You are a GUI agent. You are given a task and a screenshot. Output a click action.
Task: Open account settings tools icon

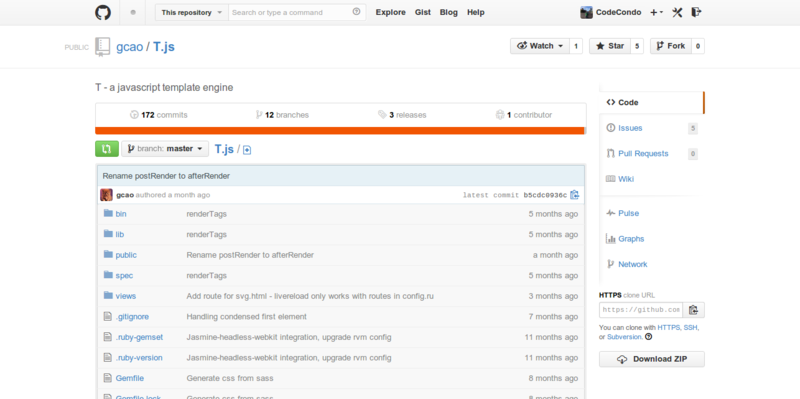(x=677, y=12)
